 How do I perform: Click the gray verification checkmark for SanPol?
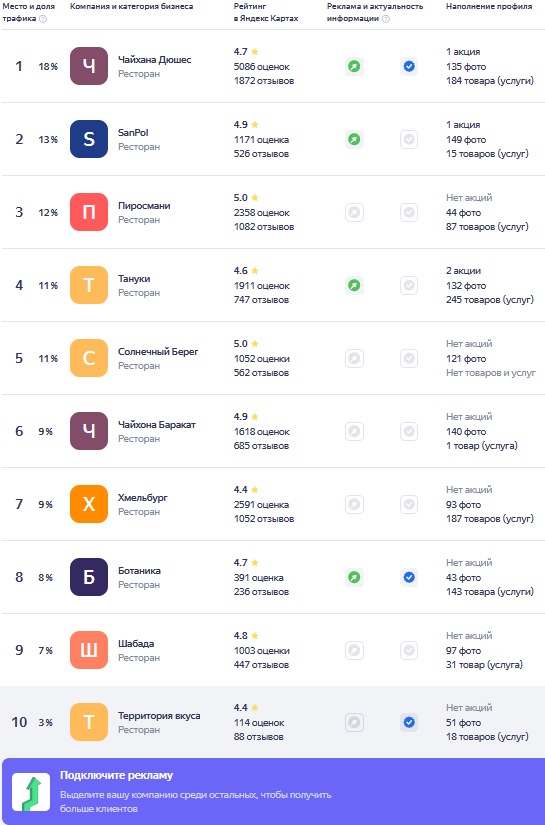coord(409,139)
